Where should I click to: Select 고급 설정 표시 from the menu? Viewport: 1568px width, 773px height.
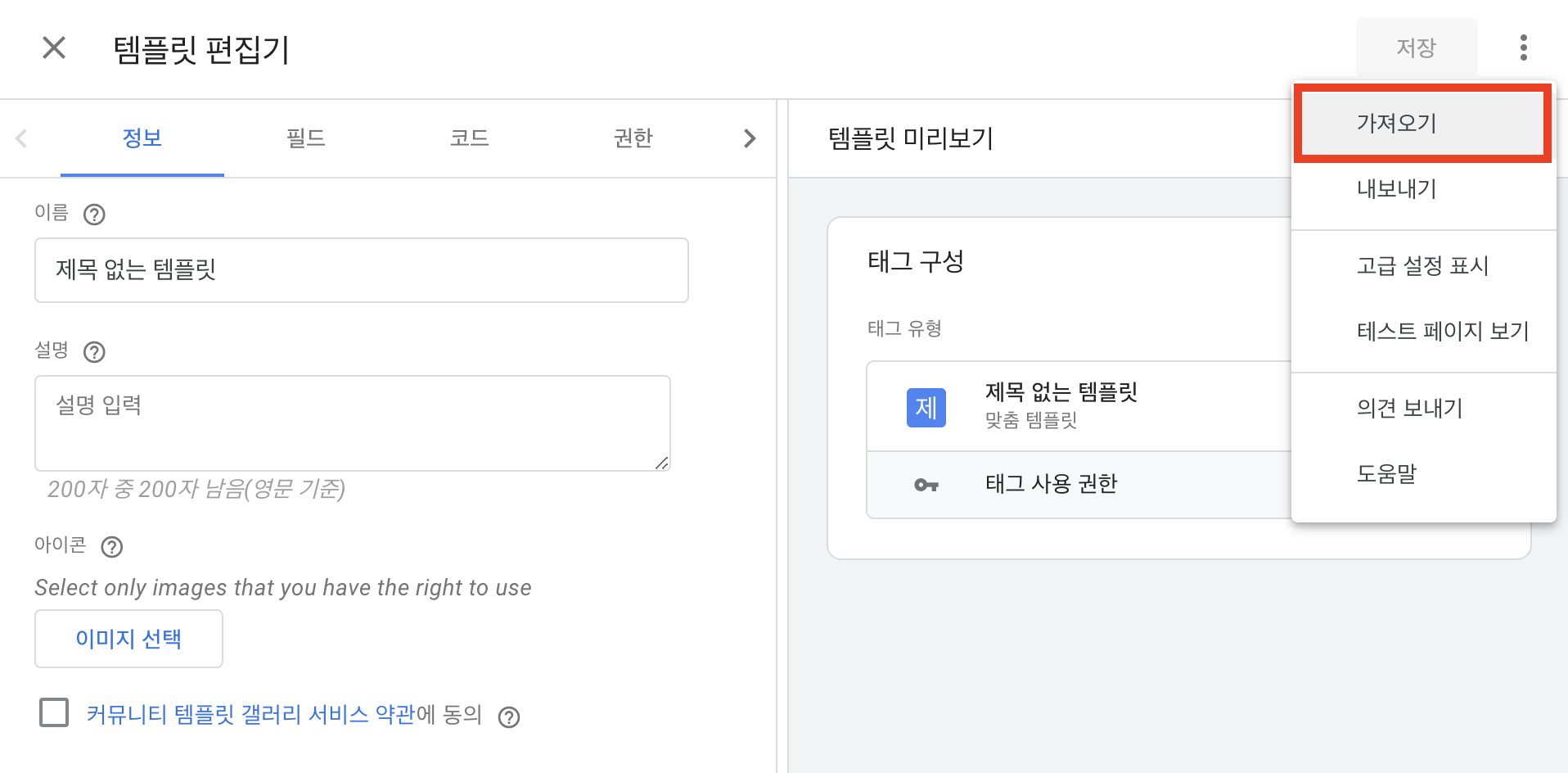tap(1422, 265)
